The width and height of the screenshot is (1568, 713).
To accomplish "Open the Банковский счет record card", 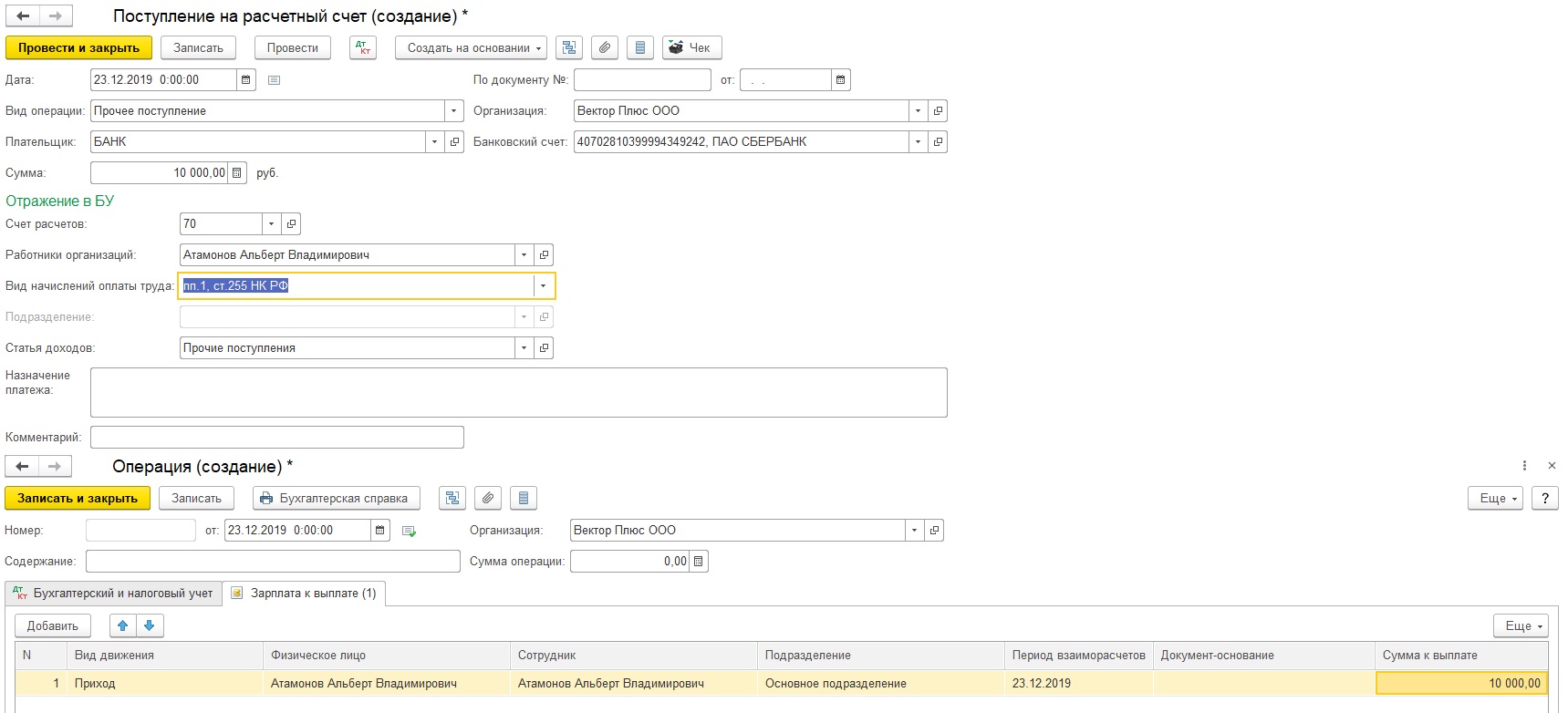I will point(938,141).
